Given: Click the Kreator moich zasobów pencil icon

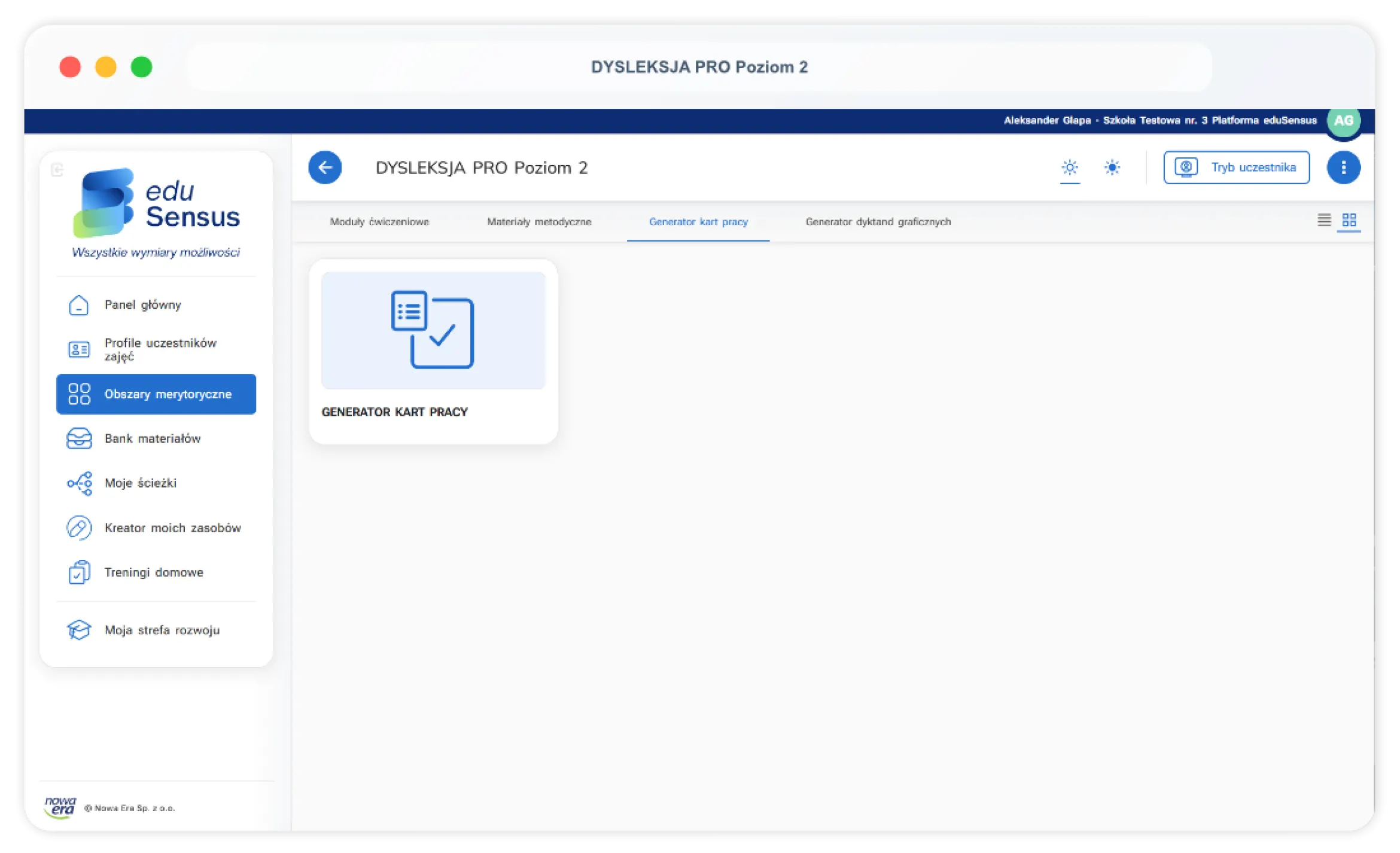Looking at the screenshot, I should click(x=78, y=528).
